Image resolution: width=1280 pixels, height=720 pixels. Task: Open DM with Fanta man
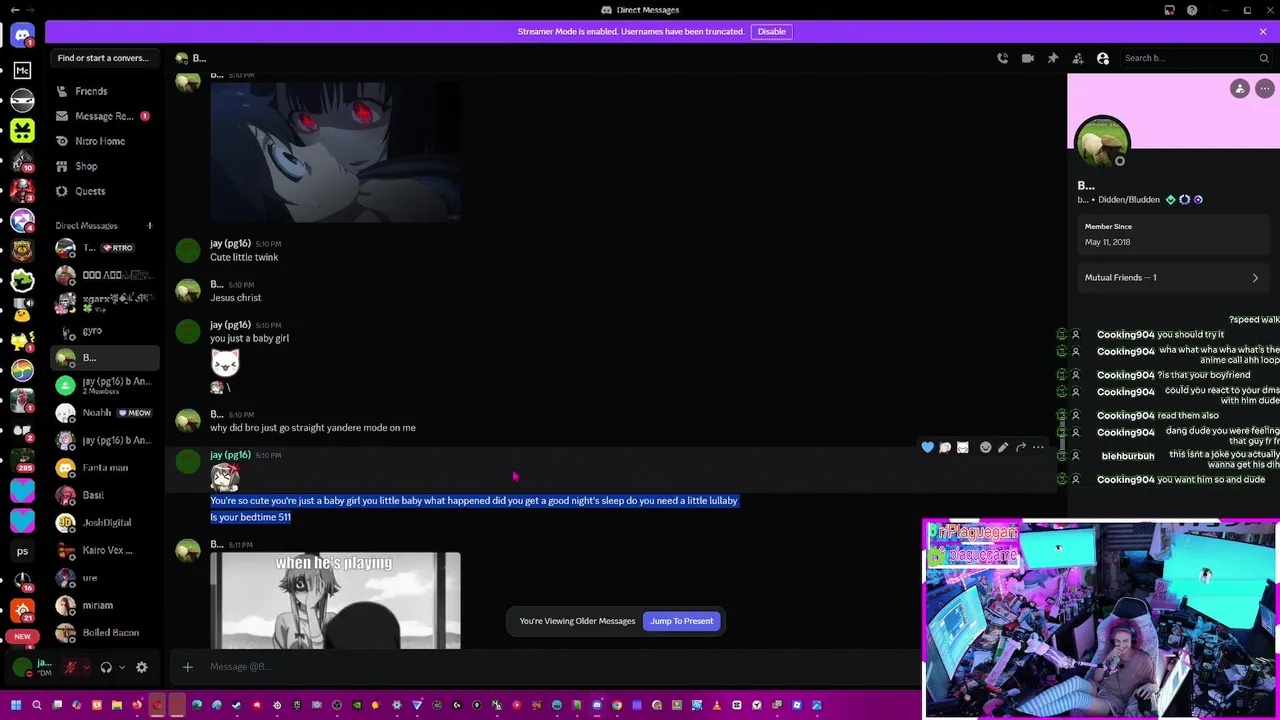click(x=104, y=467)
